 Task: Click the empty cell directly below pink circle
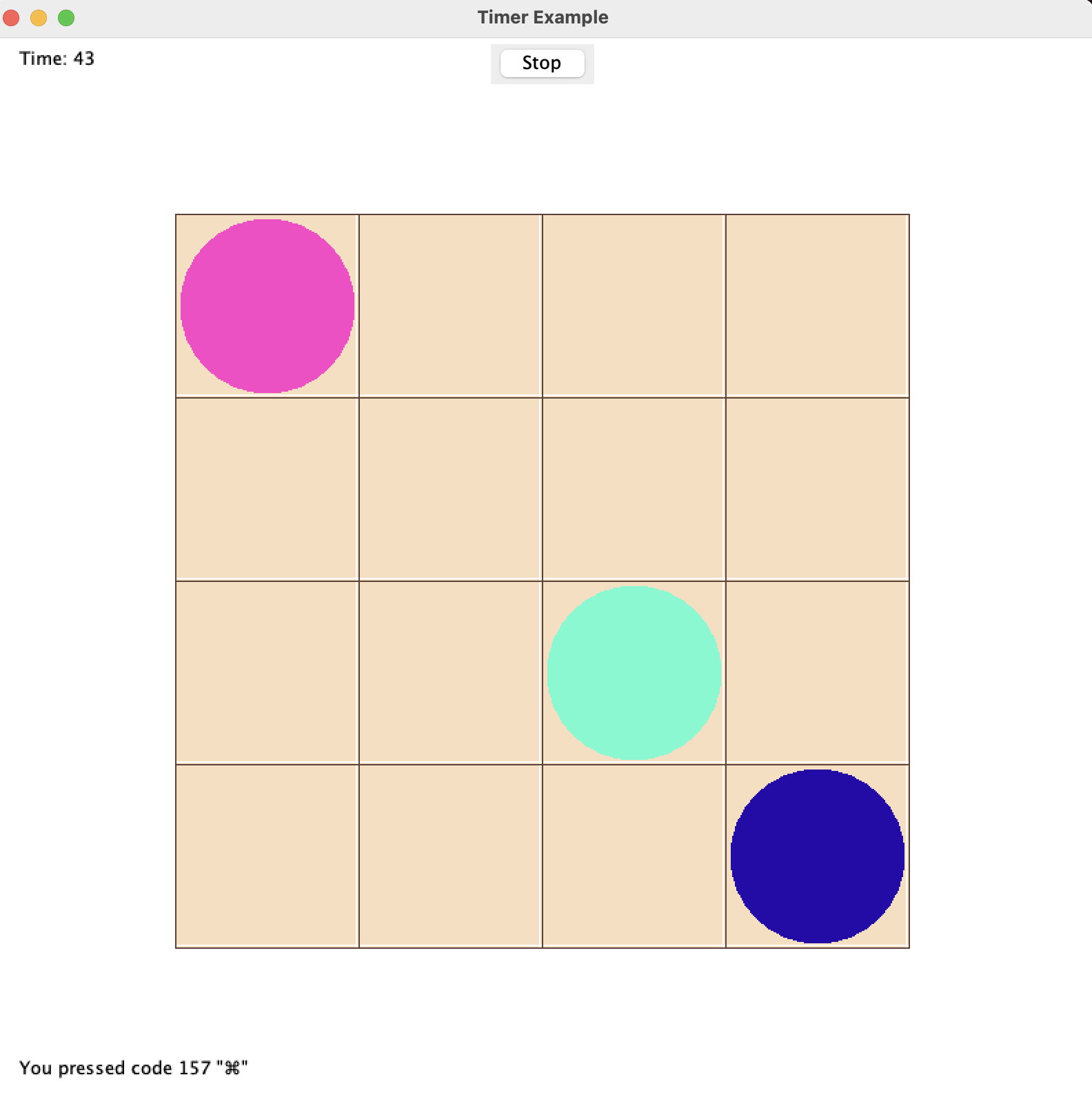coord(267,490)
